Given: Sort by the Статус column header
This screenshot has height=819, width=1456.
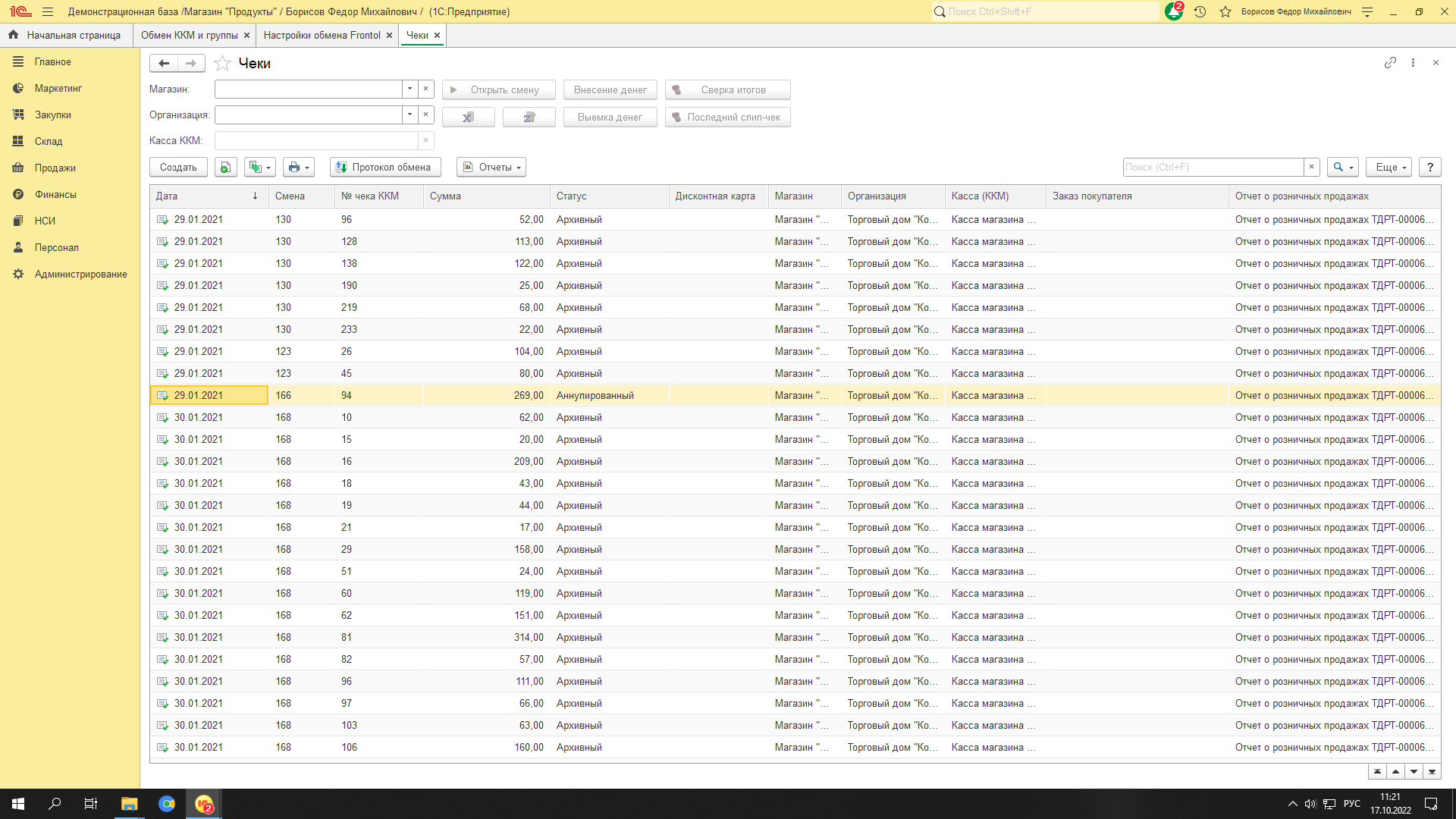Looking at the screenshot, I should point(610,196).
